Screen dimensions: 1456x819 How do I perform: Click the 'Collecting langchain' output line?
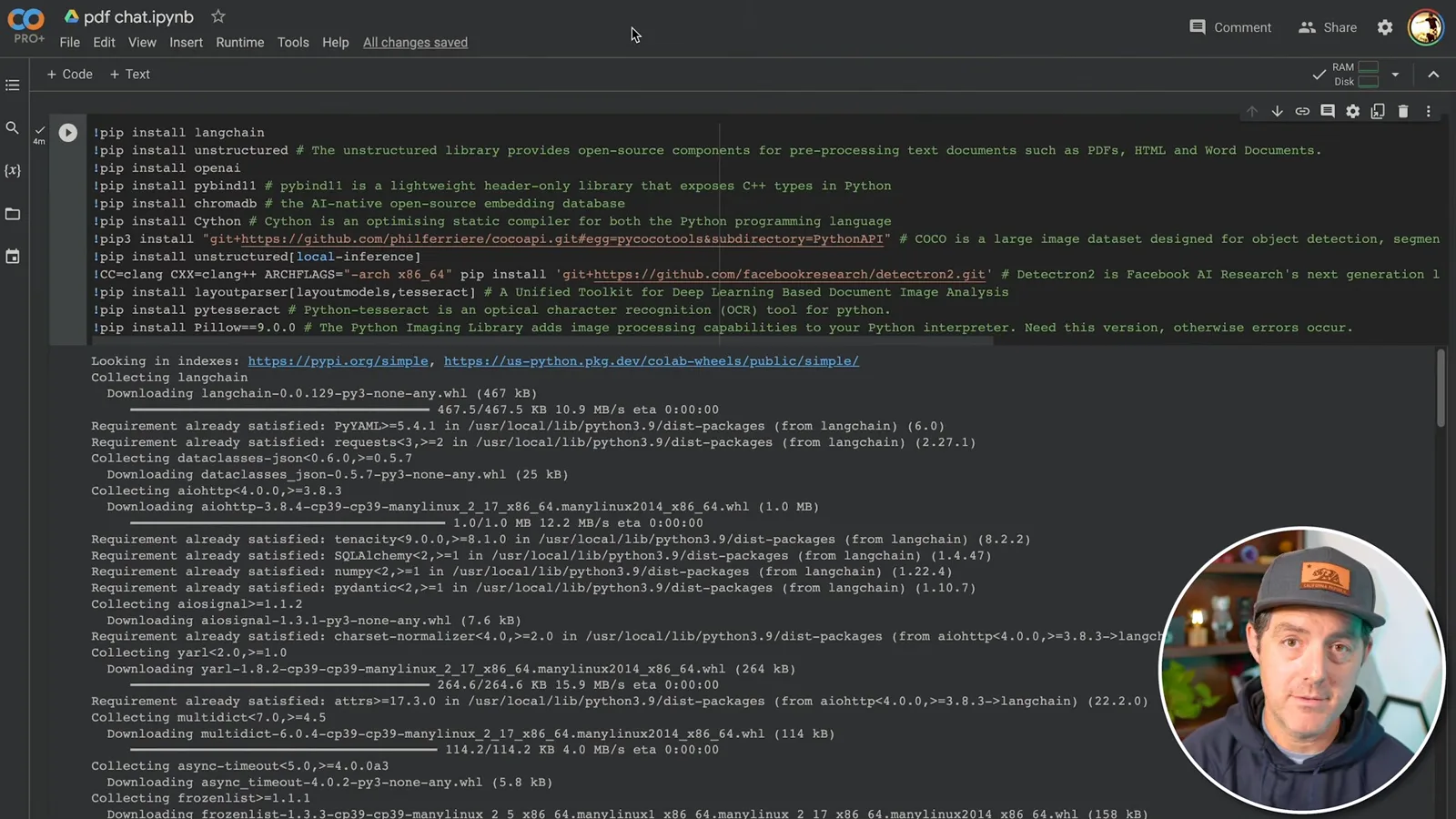tap(169, 378)
